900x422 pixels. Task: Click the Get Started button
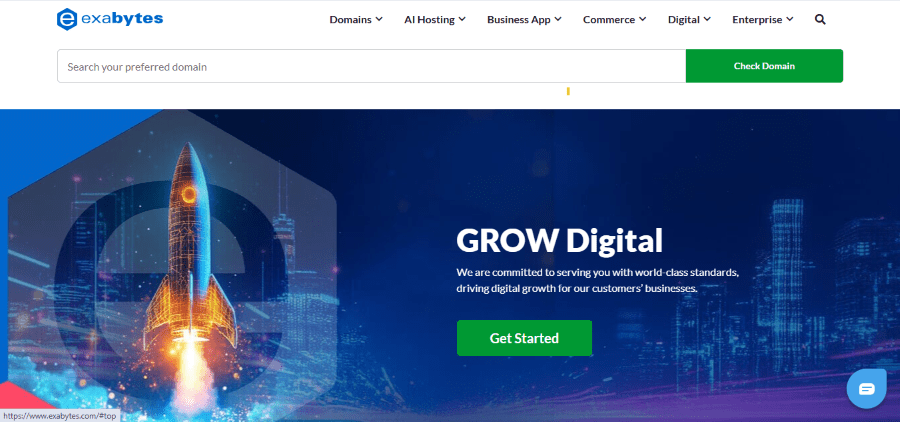524,338
